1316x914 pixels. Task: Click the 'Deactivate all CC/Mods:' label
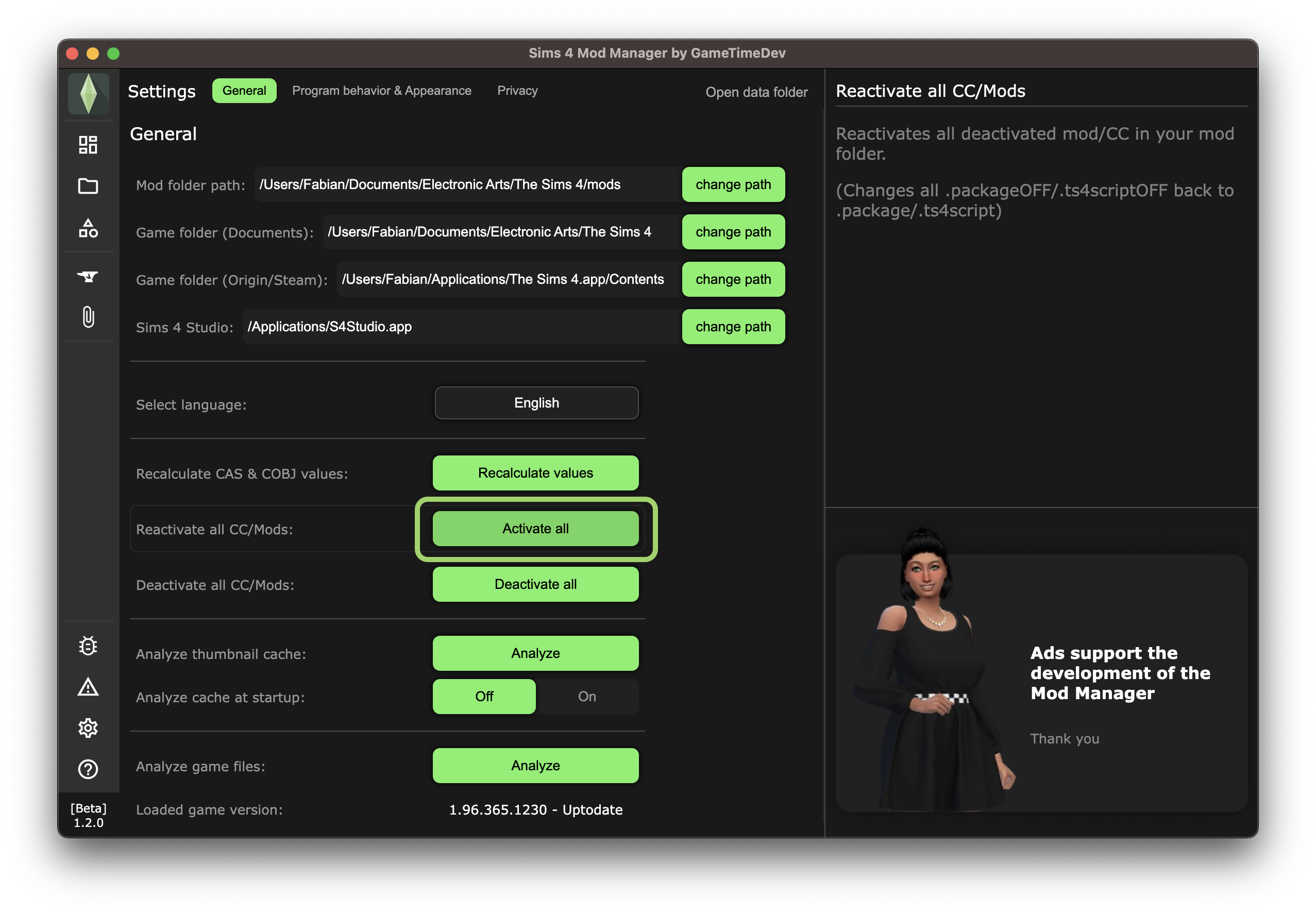(215, 585)
